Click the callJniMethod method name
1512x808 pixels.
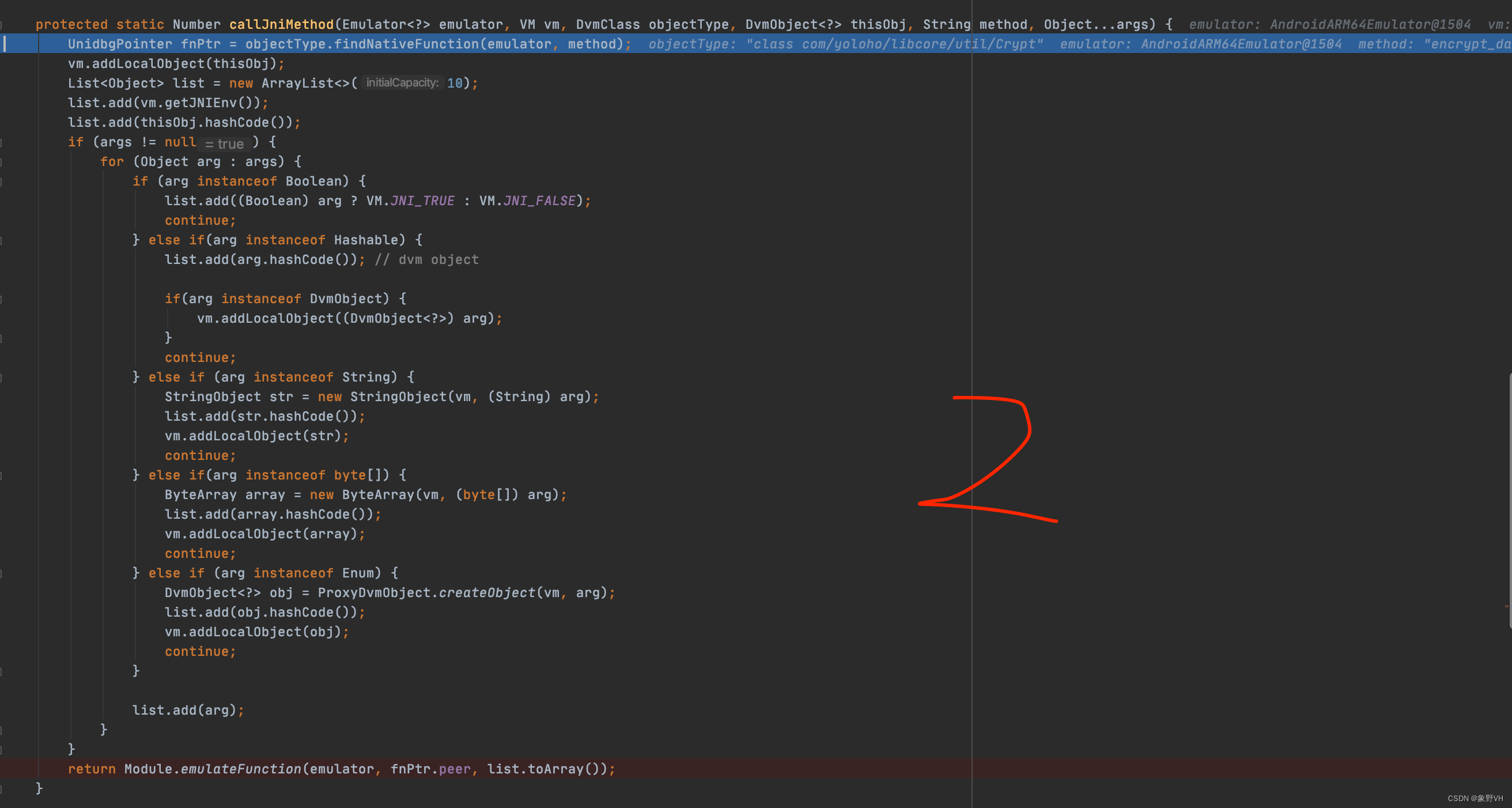pyautogui.click(x=281, y=24)
